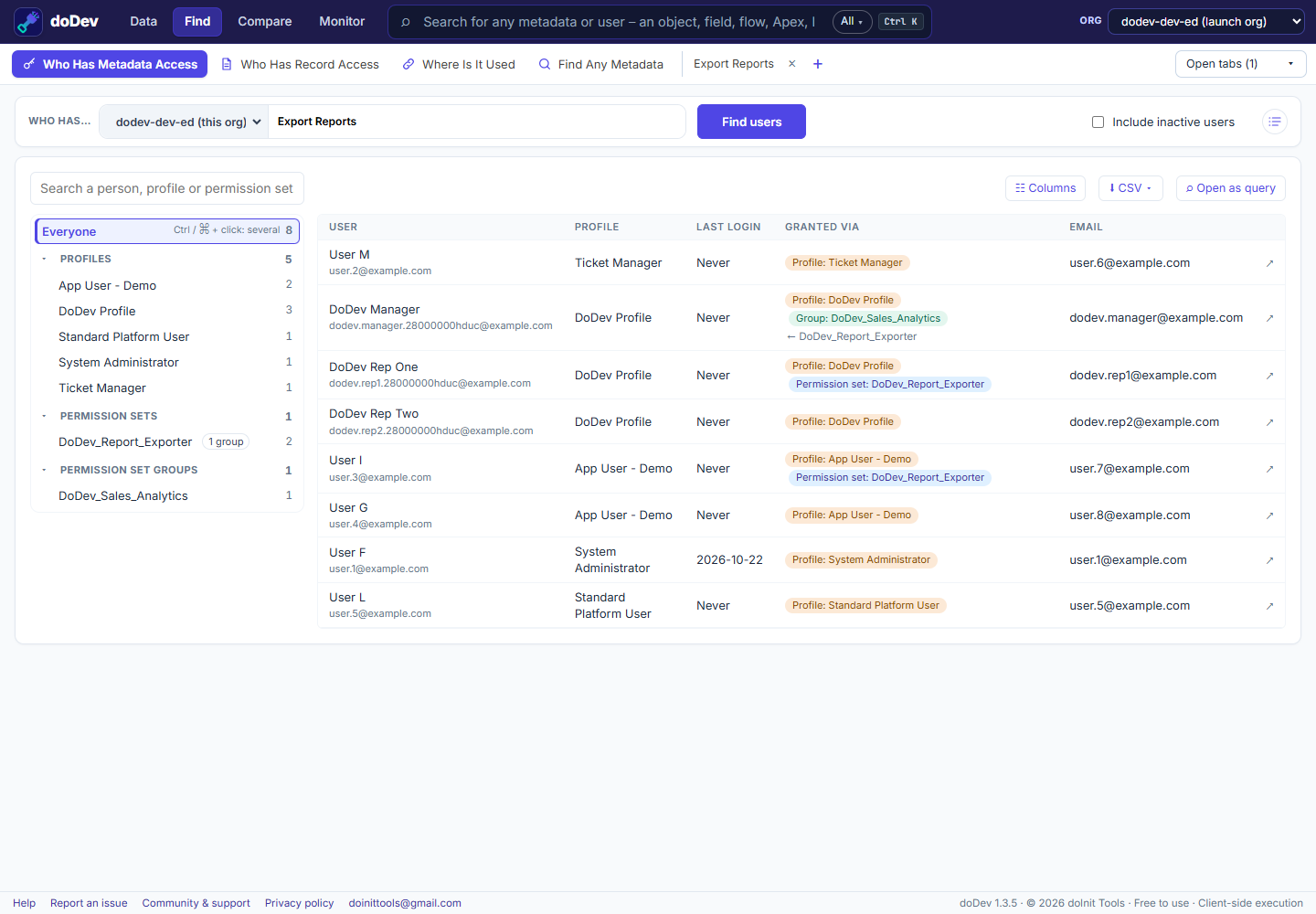Open the list options icon beside inactive users
Viewport: 1316px width, 914px height.
(1275, 122)
